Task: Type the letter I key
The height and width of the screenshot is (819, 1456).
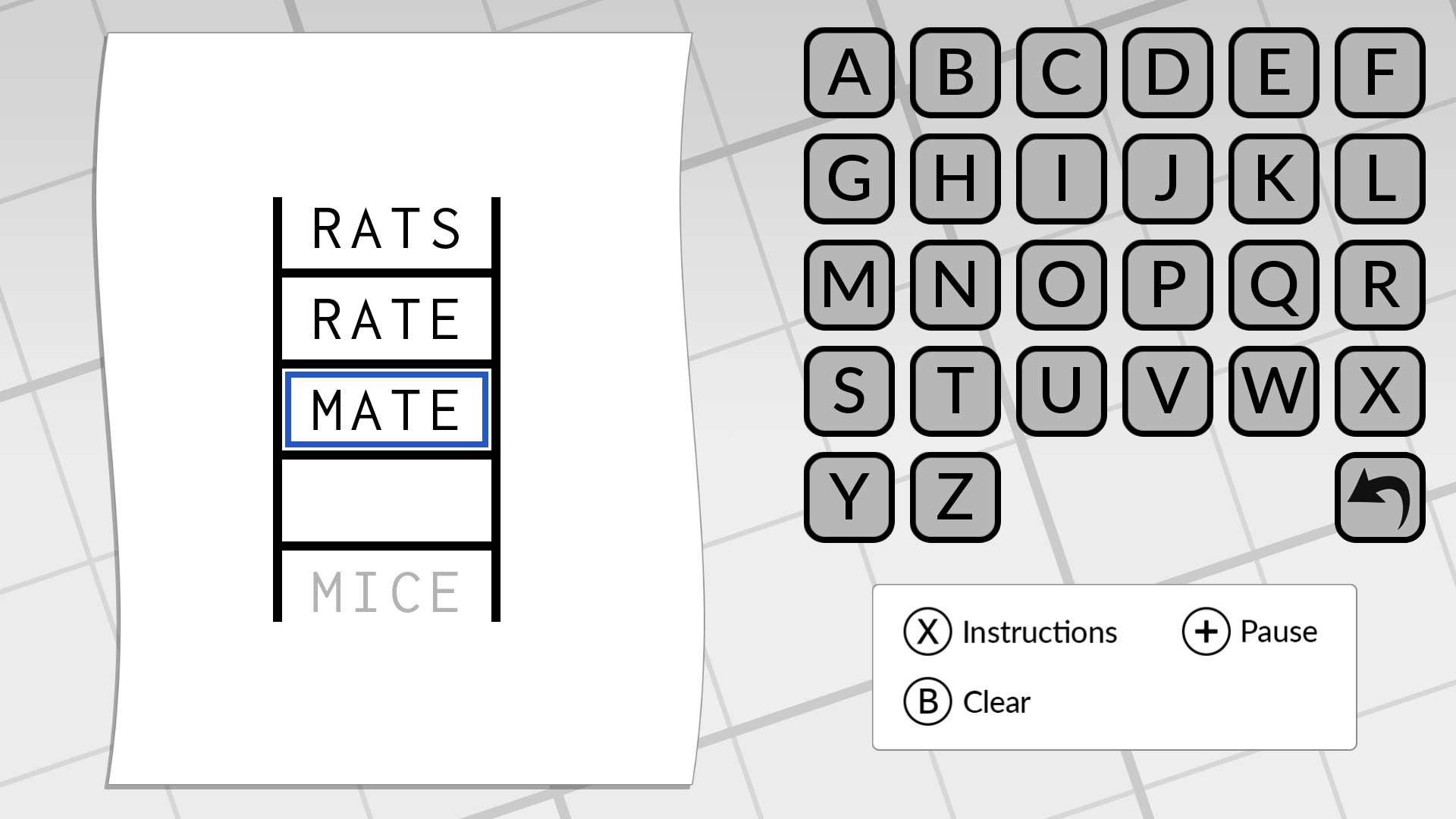Action: [1061, 179]
